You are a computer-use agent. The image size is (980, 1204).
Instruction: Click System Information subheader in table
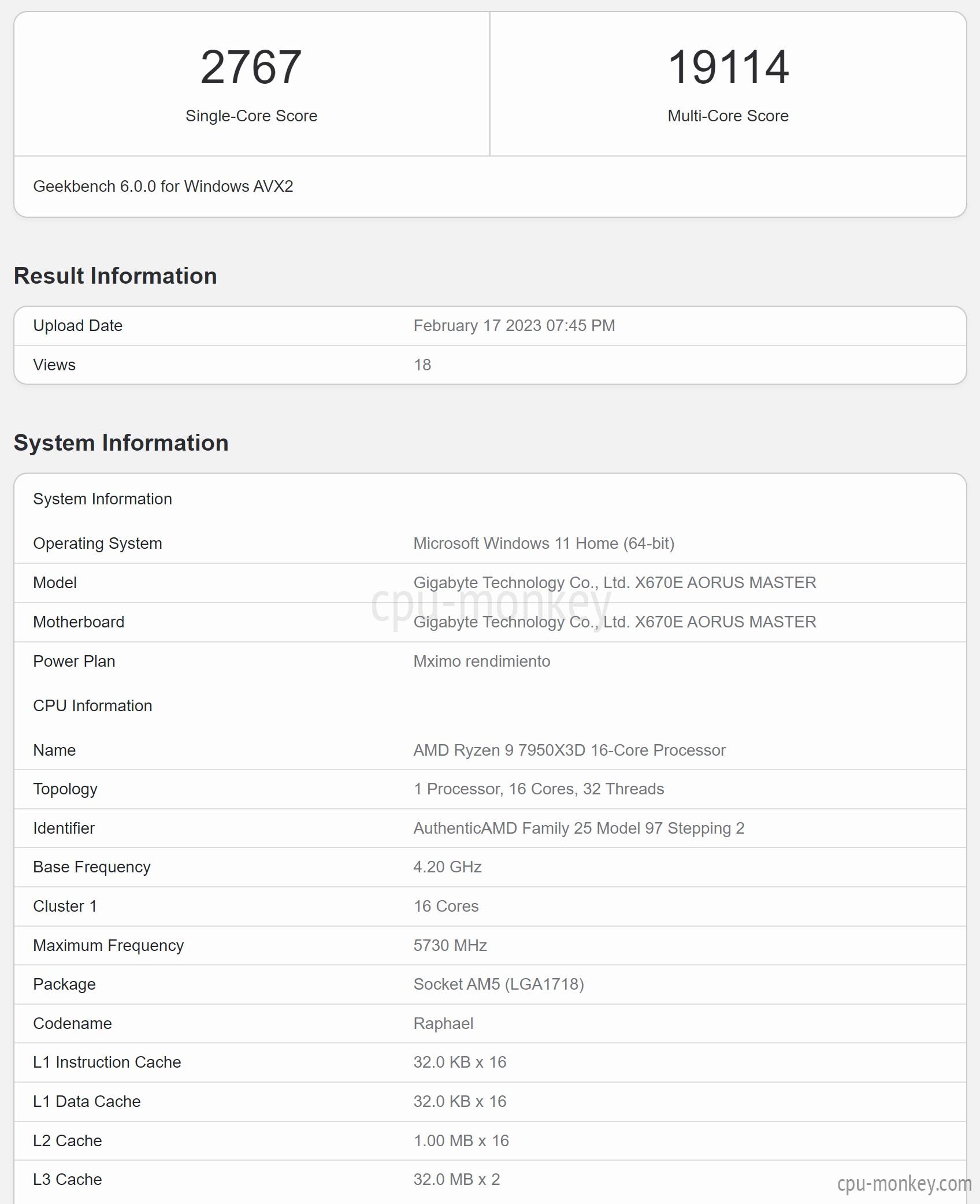tap(103, 499)
